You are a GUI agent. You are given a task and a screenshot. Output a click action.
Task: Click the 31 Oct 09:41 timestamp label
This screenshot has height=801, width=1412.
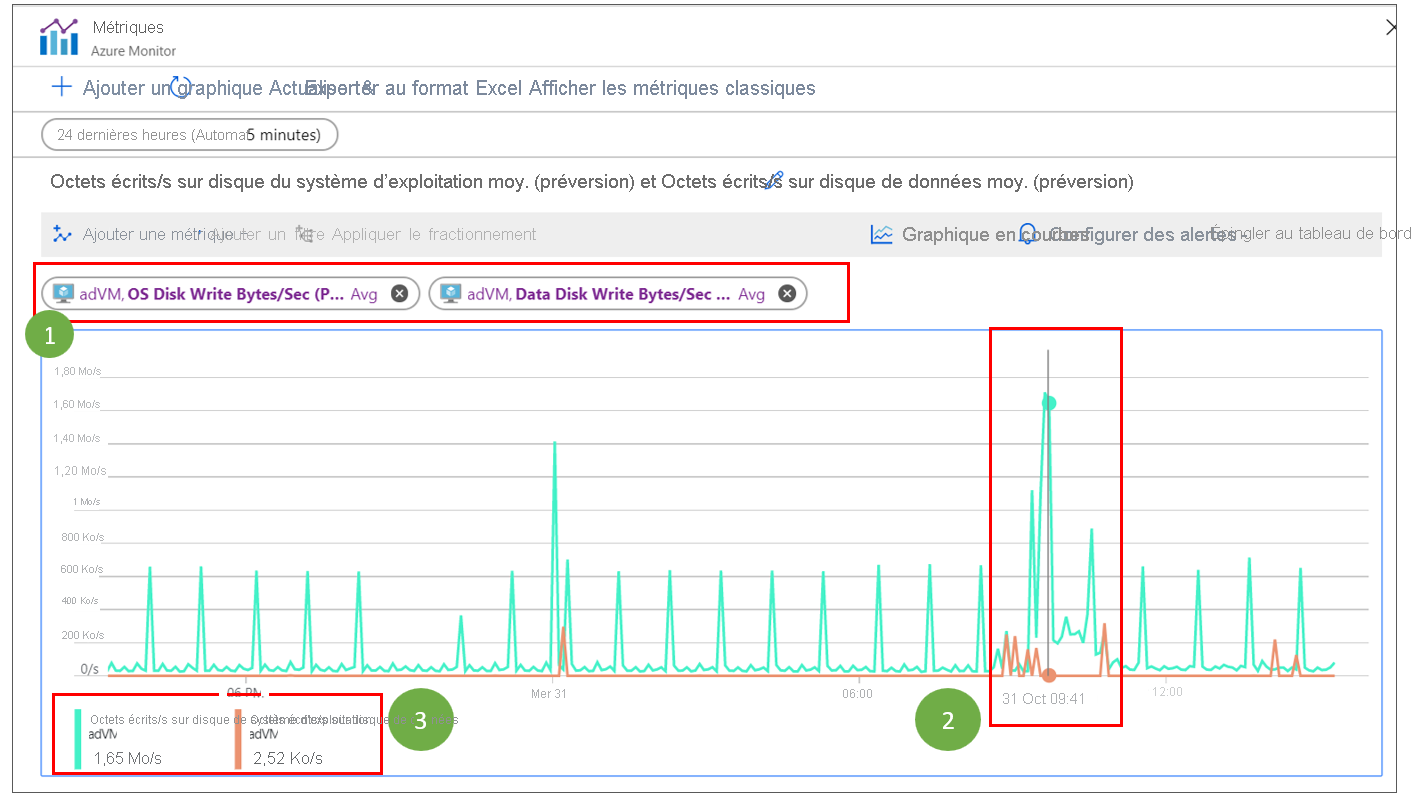pos(1043,699)
